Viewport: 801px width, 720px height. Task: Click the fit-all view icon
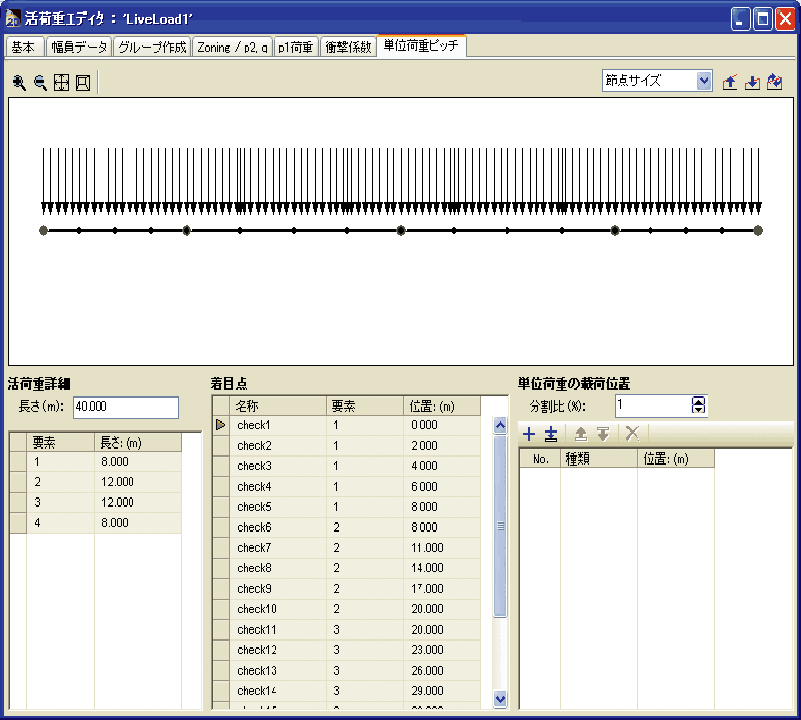pos(61,83)
